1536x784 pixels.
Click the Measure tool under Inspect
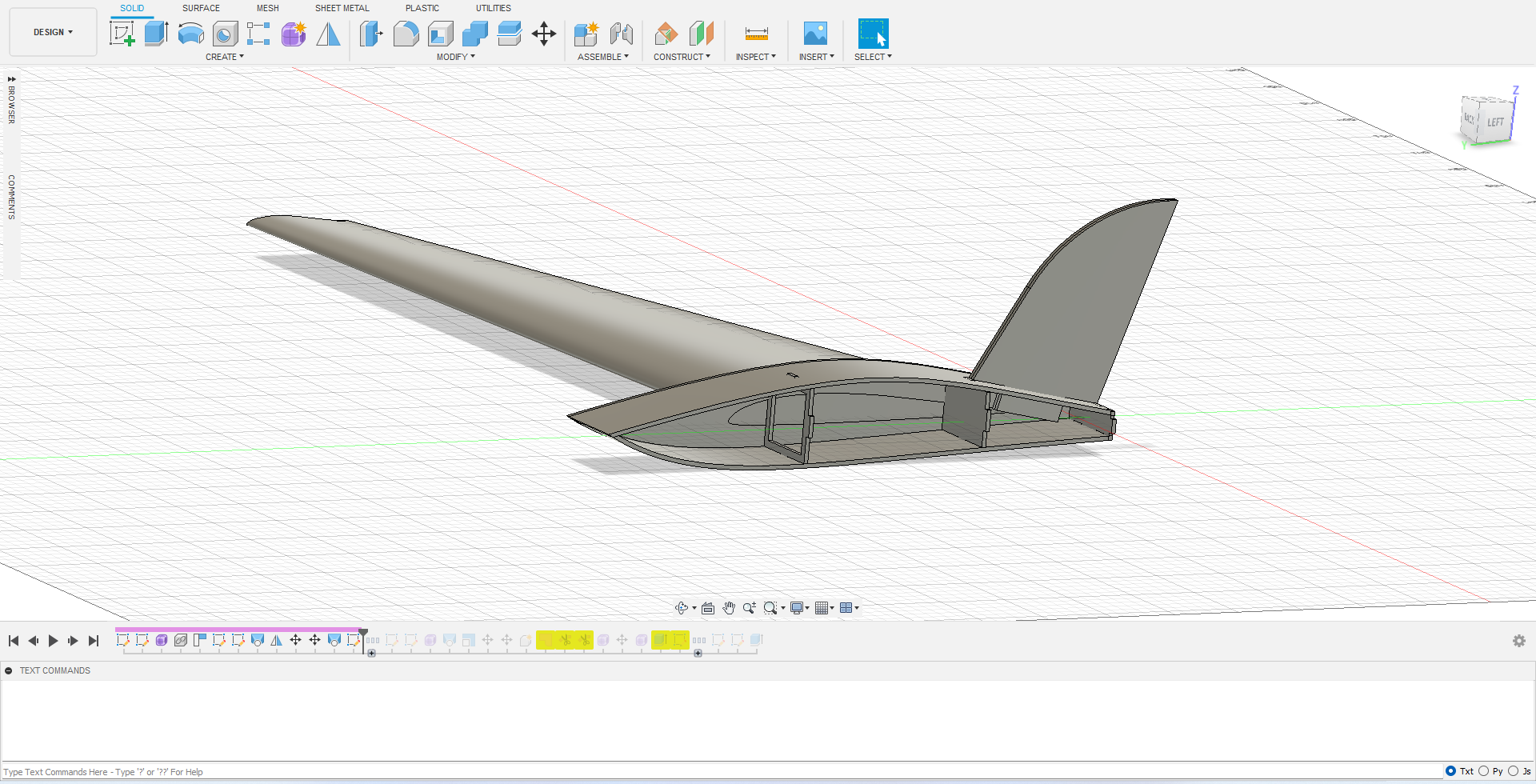click(x=756, y=34)
